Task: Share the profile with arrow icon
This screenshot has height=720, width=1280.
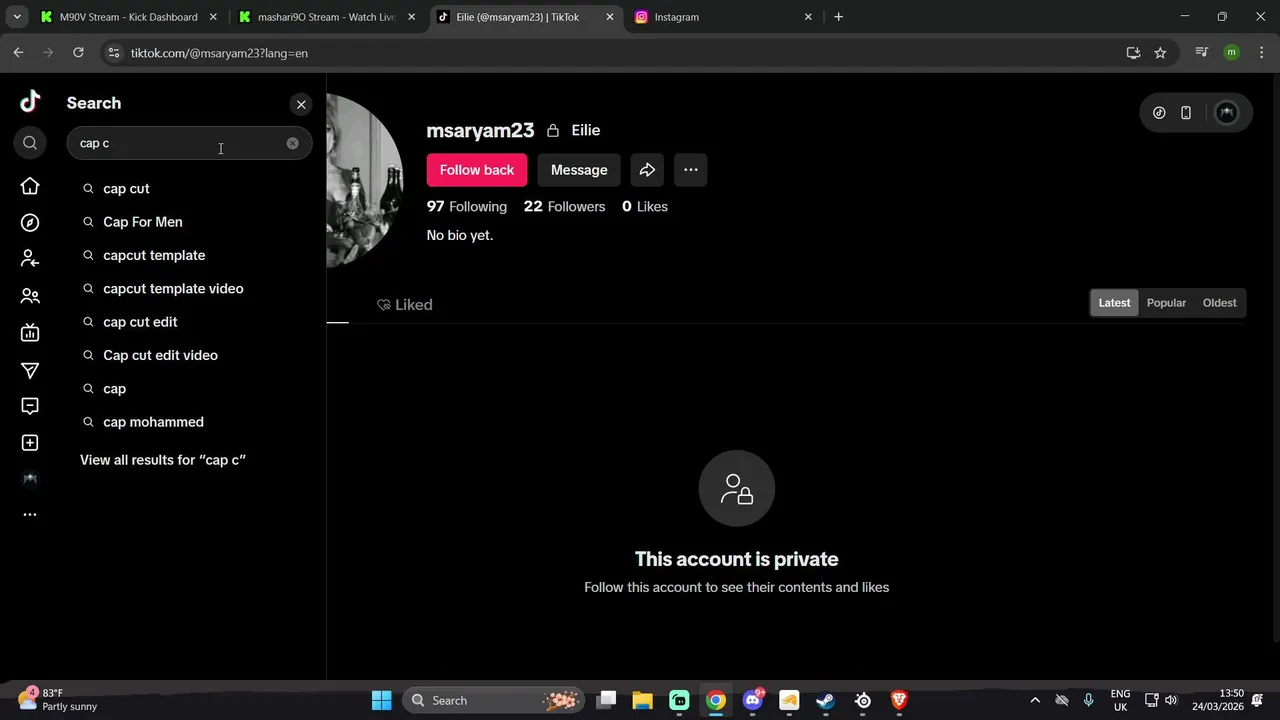Action: (647, 170)
